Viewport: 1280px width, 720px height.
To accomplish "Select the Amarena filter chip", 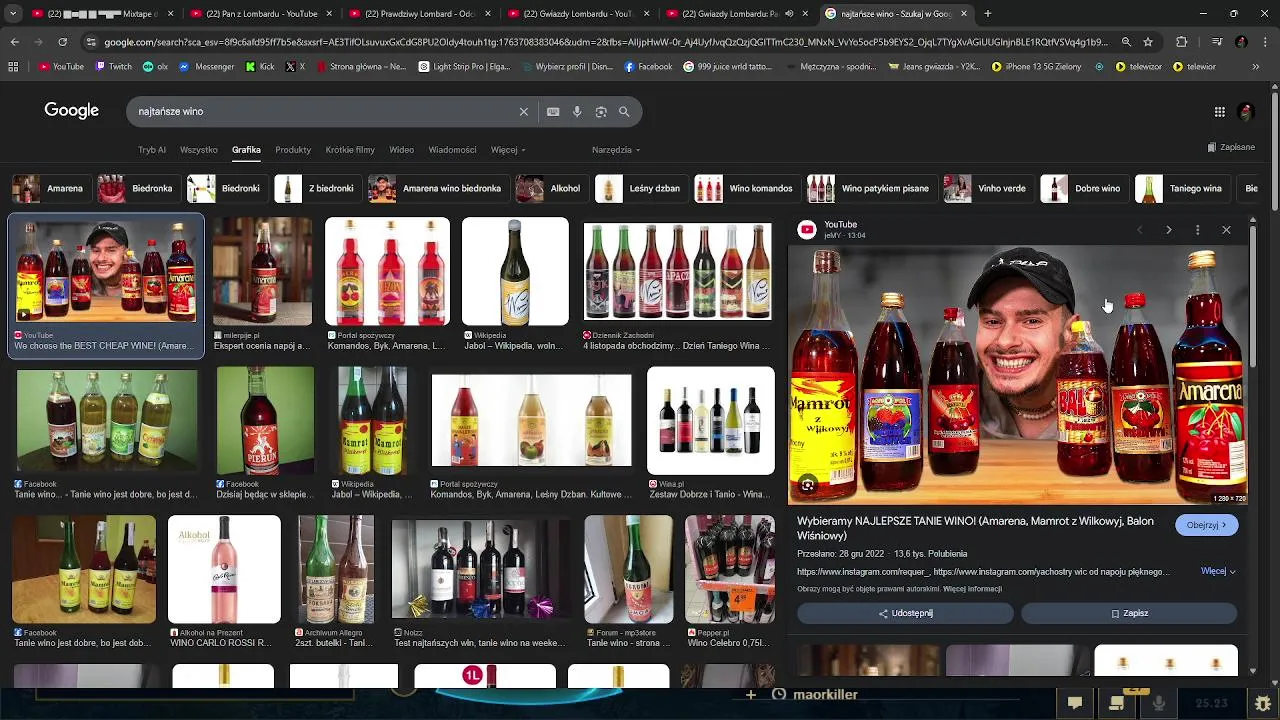I will pyautogui.click(x=50, y=188).
